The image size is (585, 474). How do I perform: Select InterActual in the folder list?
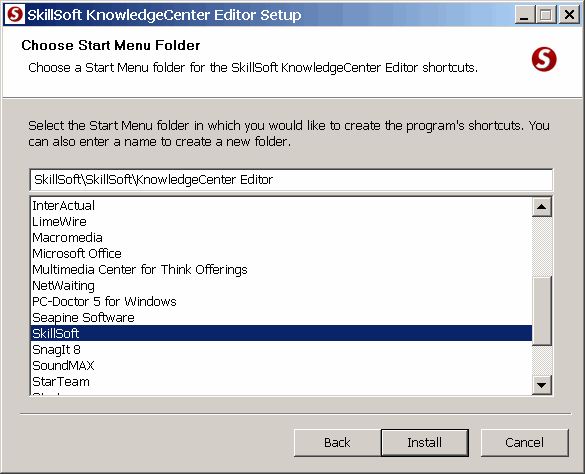click(281, 206)
